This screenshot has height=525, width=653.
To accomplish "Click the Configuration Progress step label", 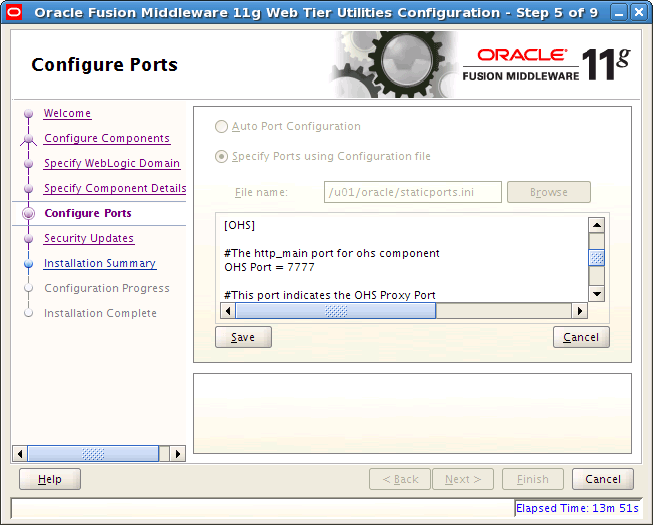I will 107,288.
